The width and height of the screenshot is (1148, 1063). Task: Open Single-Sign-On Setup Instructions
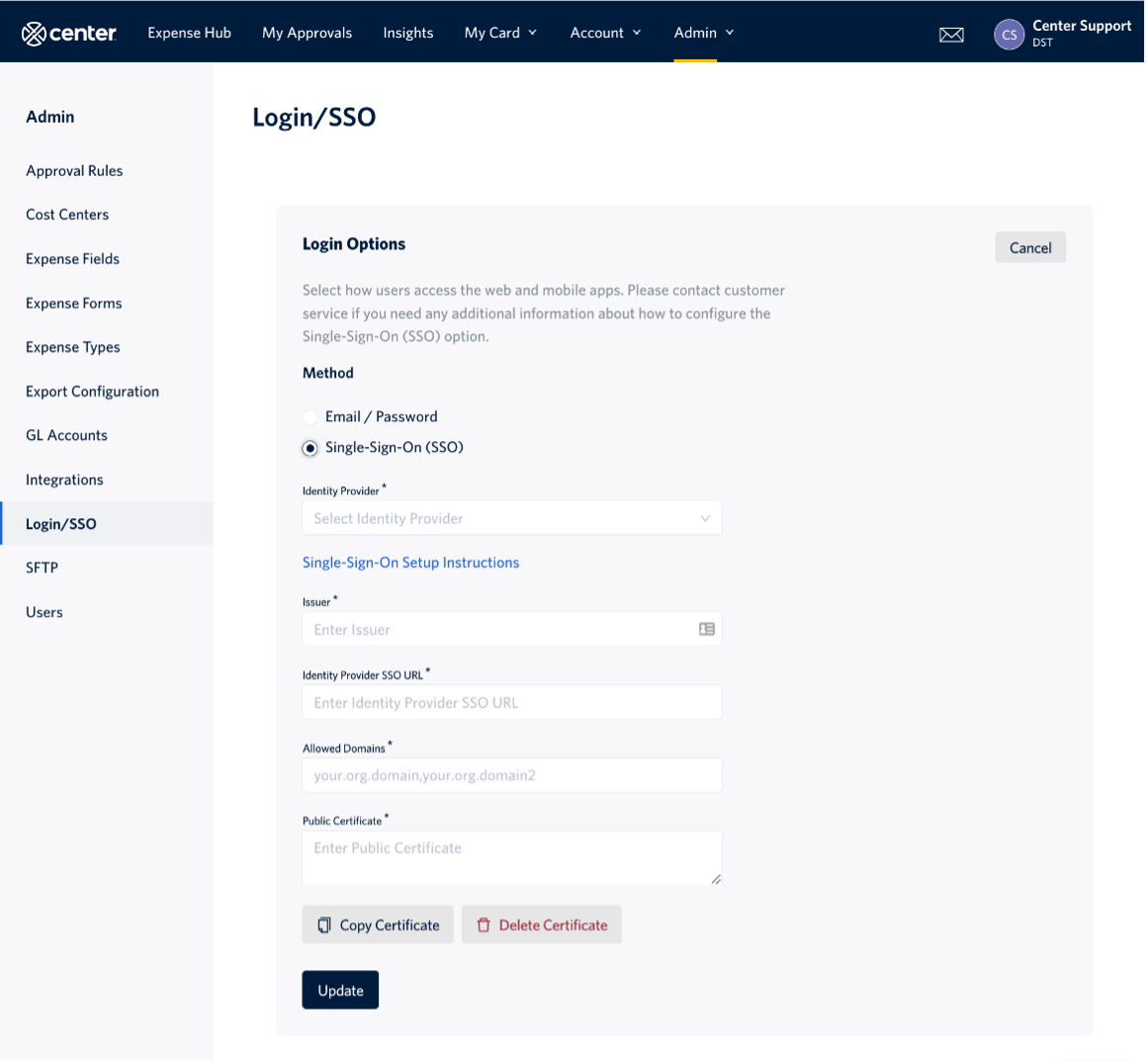click(410, 562)
